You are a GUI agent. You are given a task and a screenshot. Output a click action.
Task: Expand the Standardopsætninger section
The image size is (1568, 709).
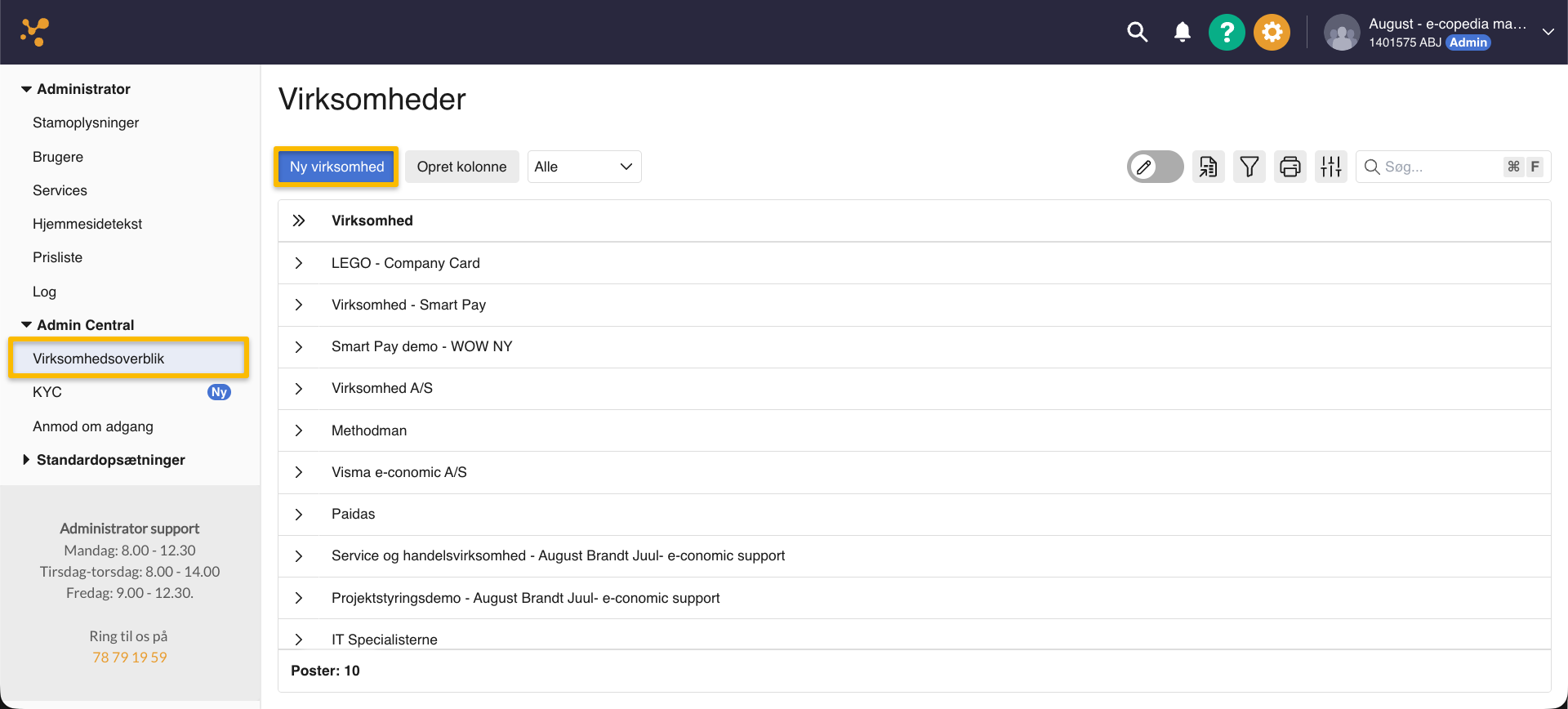pyautogui.click(x=26, y=460)
